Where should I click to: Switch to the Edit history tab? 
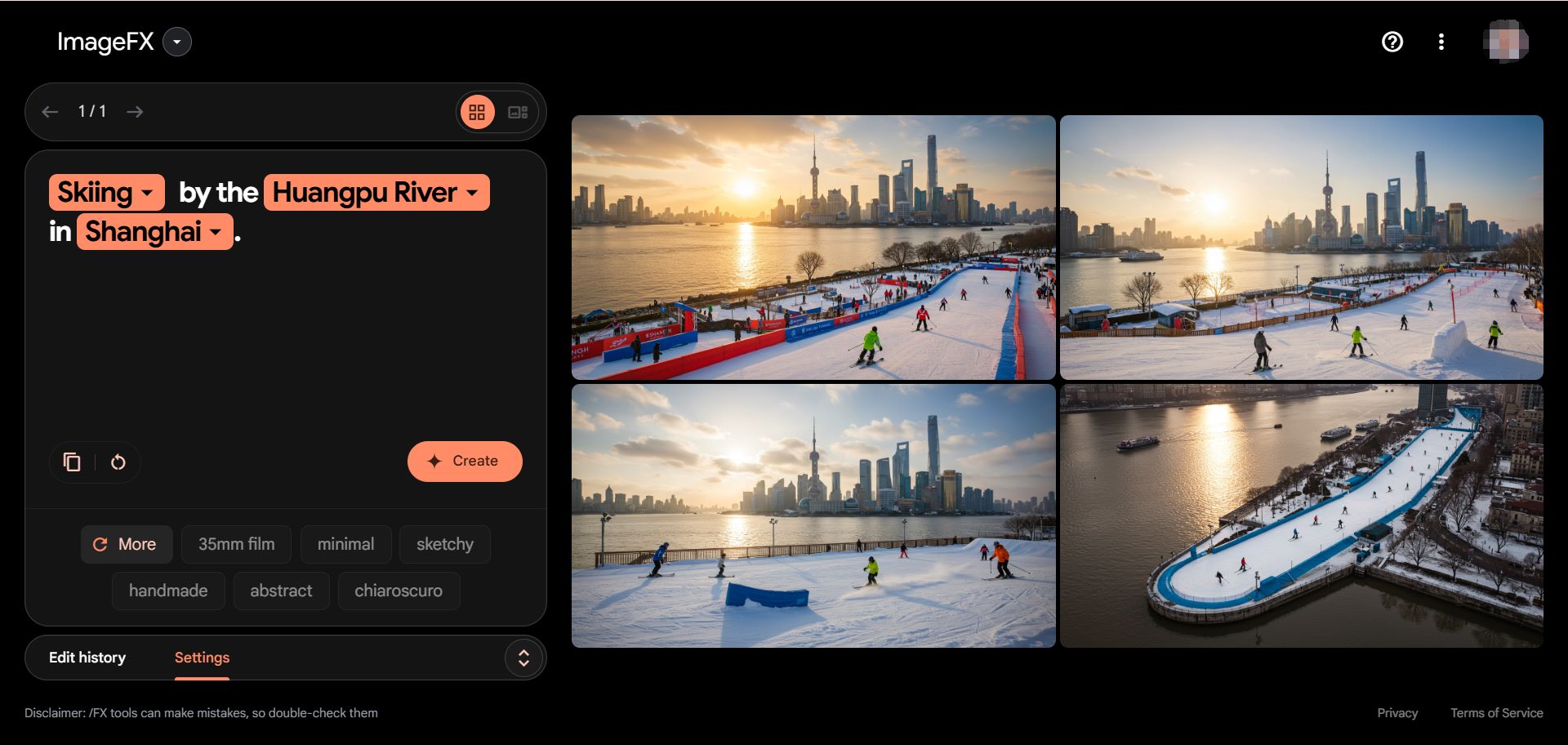click(87, 658)
